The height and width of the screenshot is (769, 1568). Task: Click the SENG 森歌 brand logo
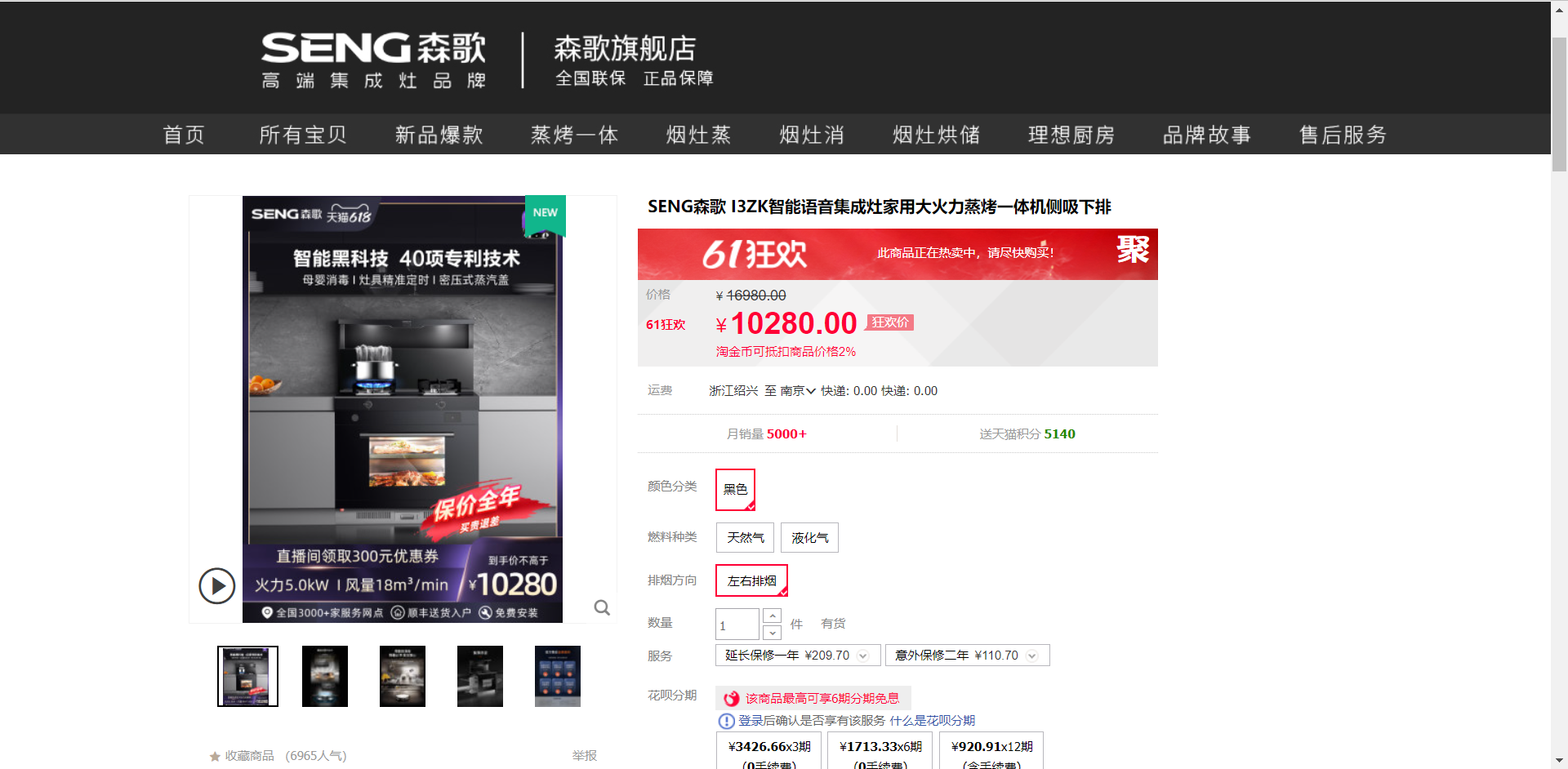374,60
